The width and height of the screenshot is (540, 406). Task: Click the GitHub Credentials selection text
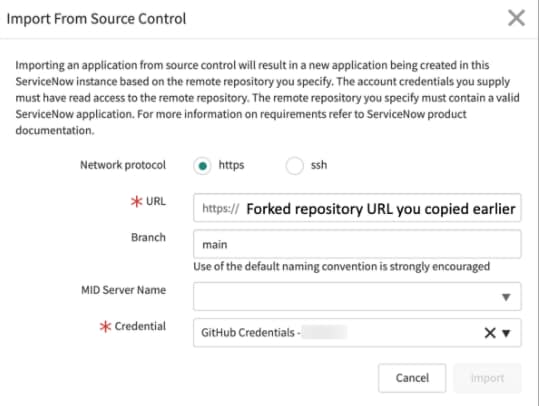251,333
